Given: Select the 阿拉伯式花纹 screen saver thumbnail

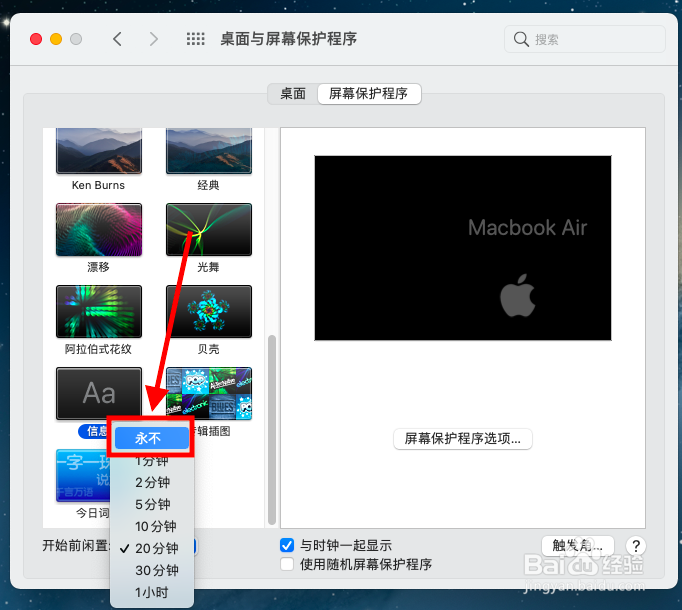Looking at the screenshot, I should (99, 312).
